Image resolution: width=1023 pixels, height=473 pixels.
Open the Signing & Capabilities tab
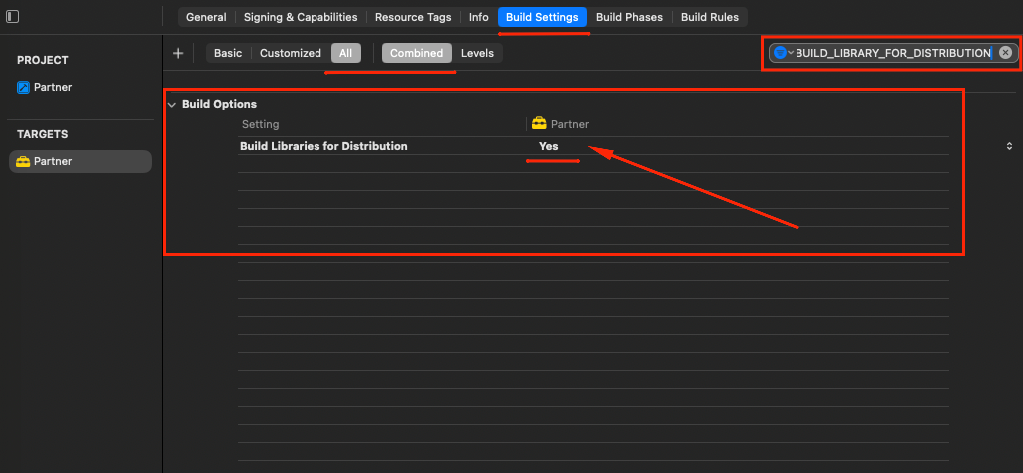[x=301, y=17]
